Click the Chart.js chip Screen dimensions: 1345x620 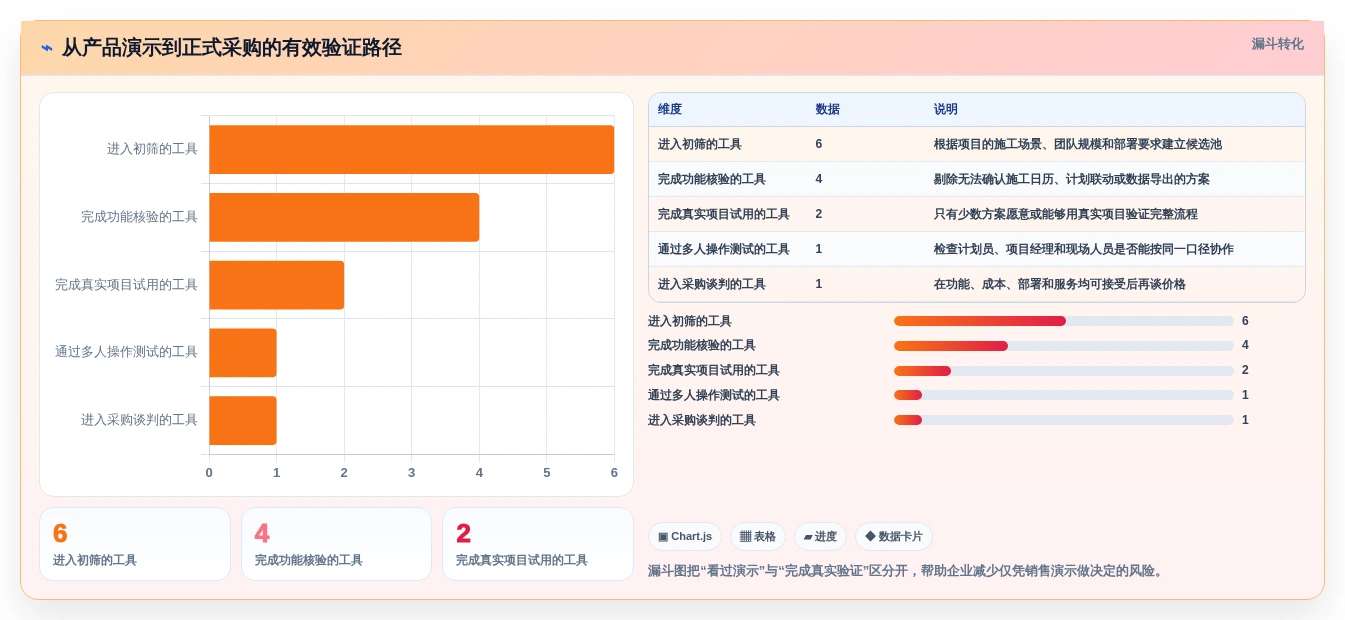pyautogui.click(x=685, y=537)
